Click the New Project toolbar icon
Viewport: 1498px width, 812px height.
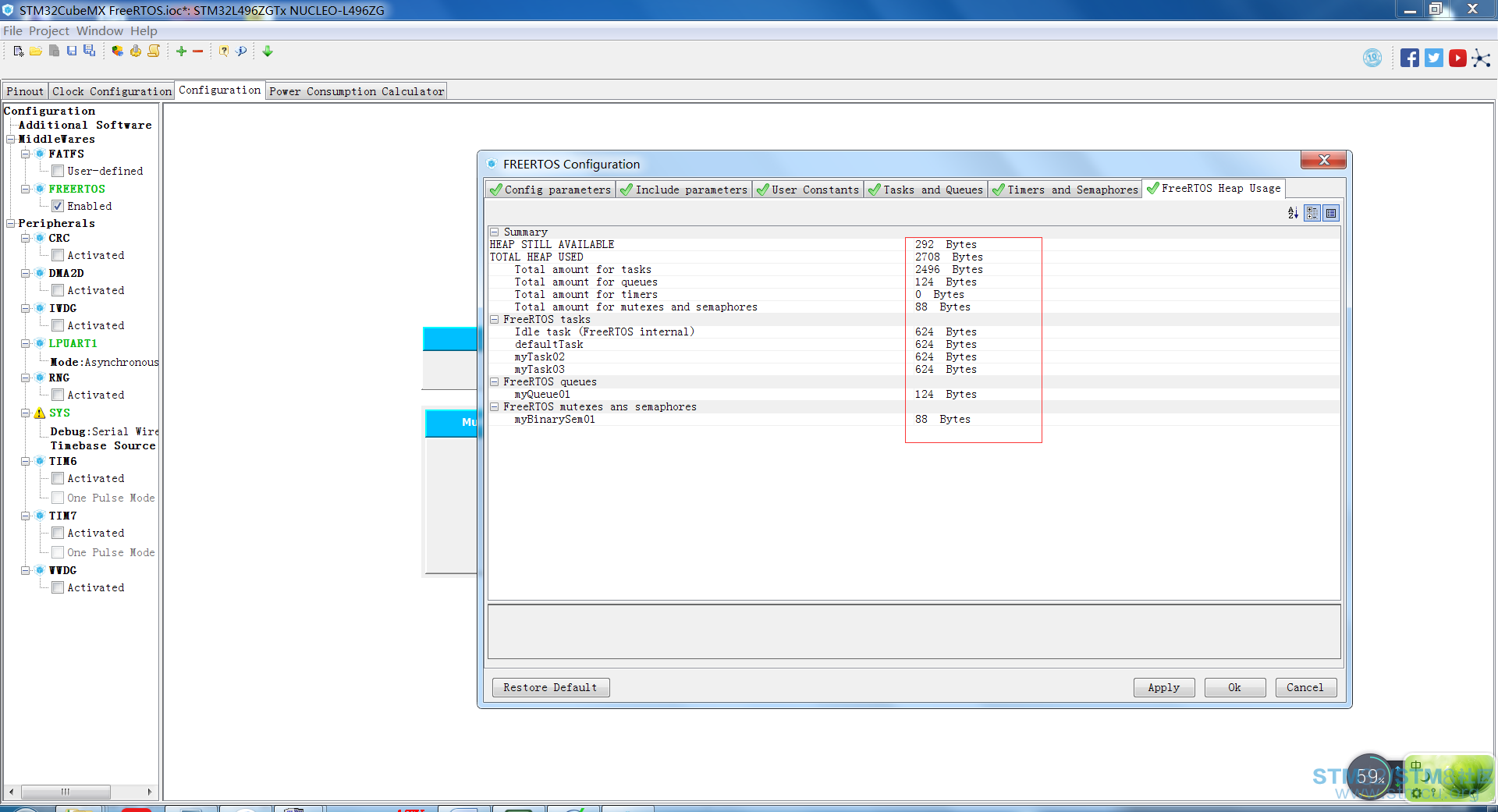(19, 51)
